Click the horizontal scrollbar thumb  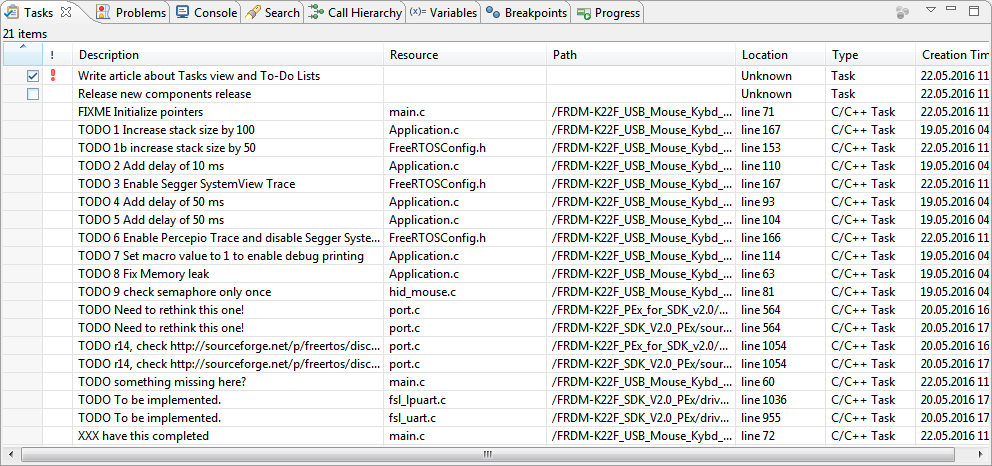[488, 454]
